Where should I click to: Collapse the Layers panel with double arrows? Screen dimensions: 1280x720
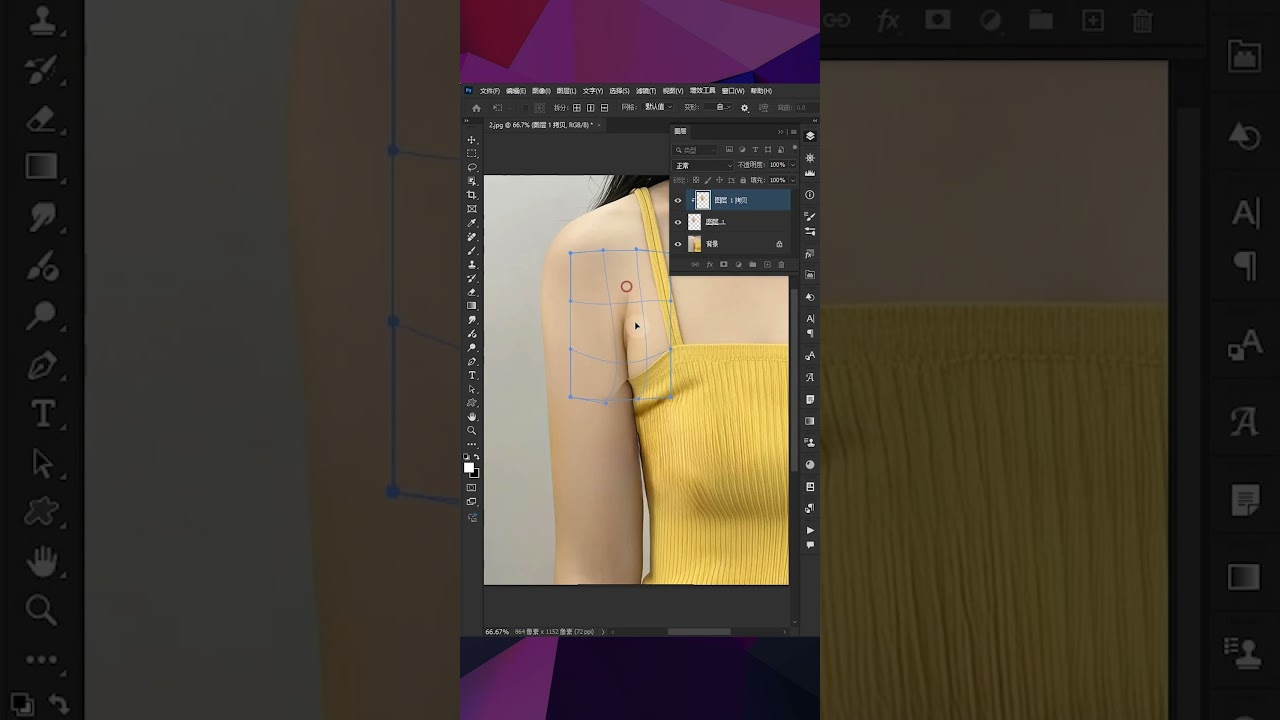point(781,132)
